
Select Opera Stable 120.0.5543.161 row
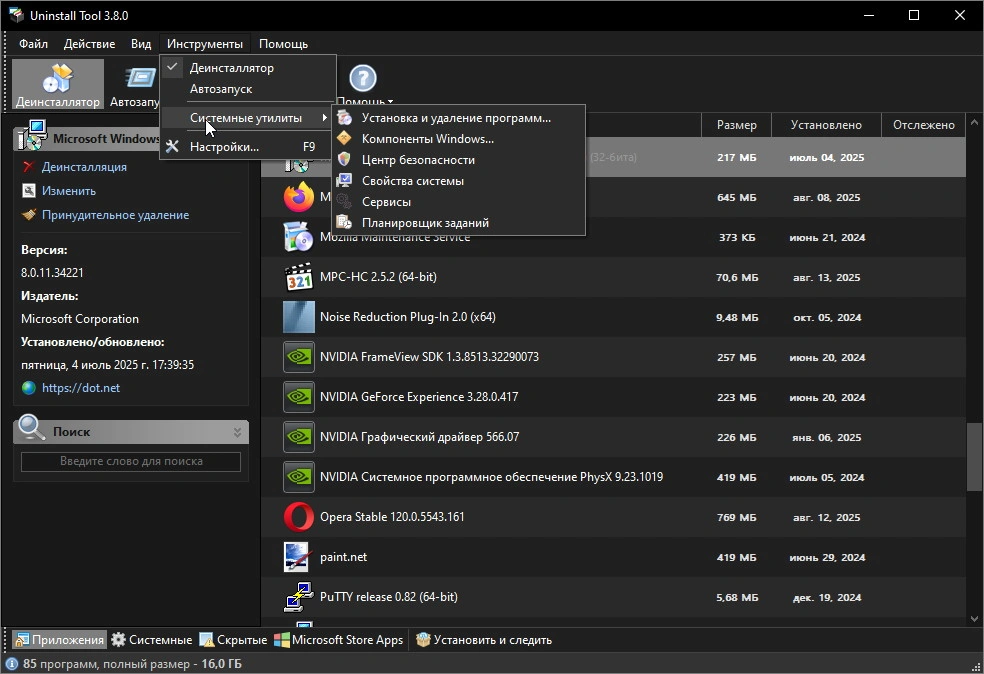point(614,517)
